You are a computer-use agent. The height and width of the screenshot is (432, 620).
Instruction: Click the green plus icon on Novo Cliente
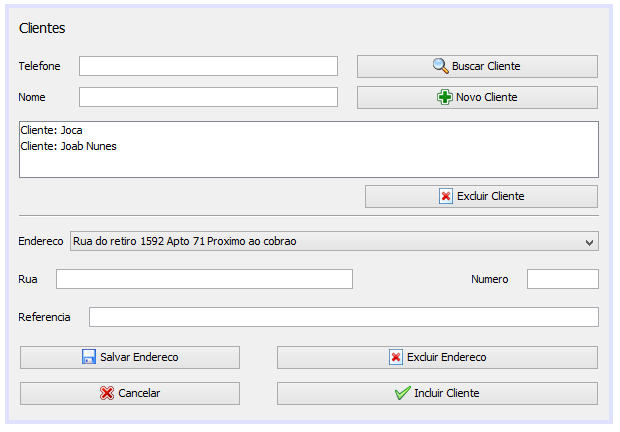(445, 97)
